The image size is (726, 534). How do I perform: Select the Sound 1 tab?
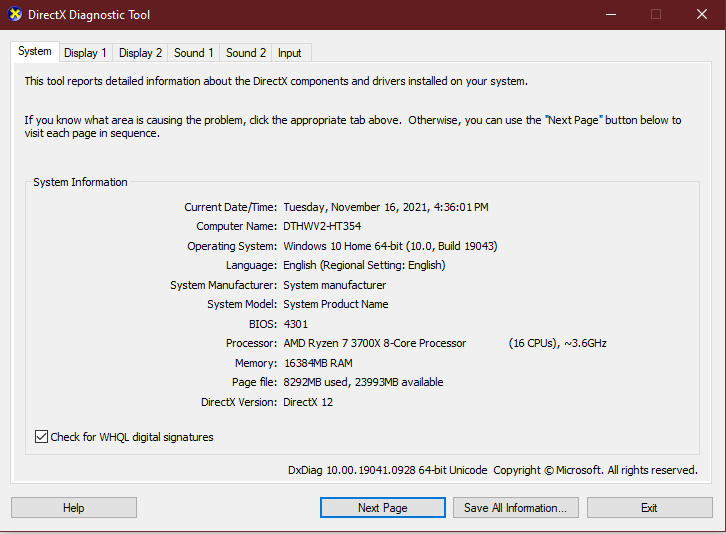coord(194,53)
